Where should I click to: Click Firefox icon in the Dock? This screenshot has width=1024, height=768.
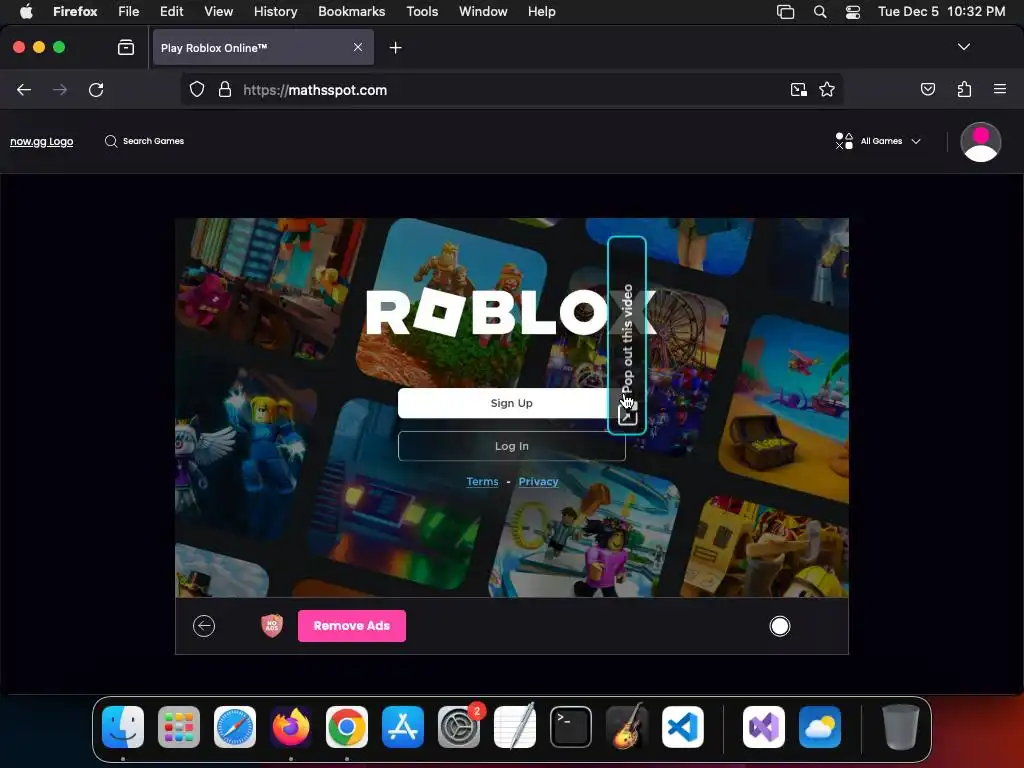pos(291,727)
